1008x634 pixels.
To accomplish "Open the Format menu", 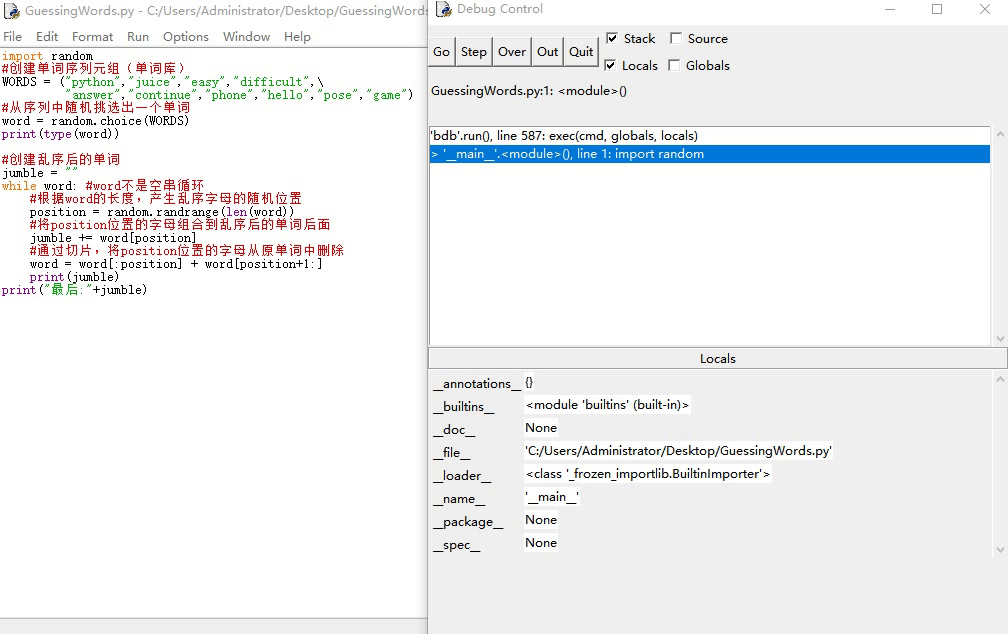I will click(92, 36).
